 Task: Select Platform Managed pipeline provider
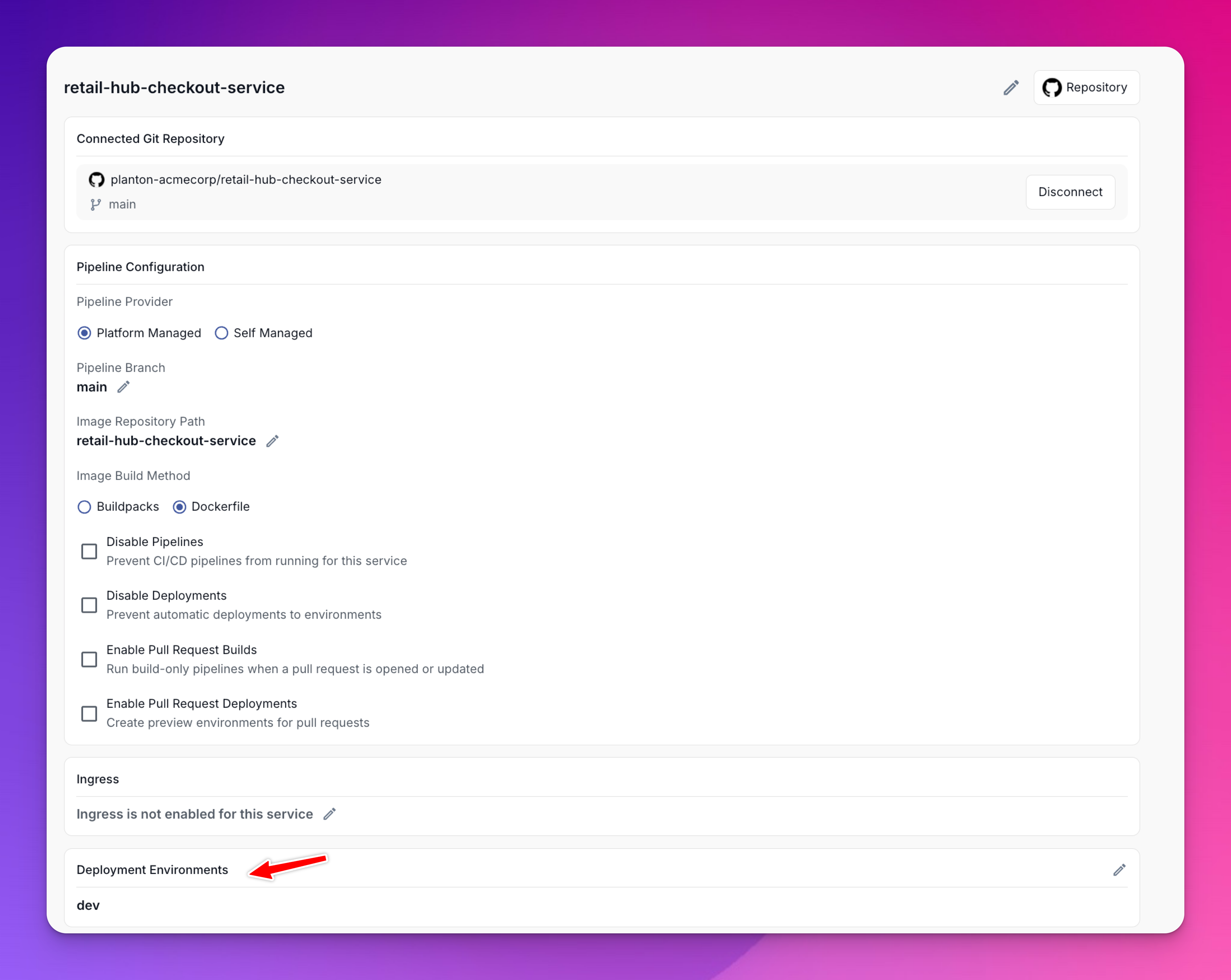tap(84, 333)
